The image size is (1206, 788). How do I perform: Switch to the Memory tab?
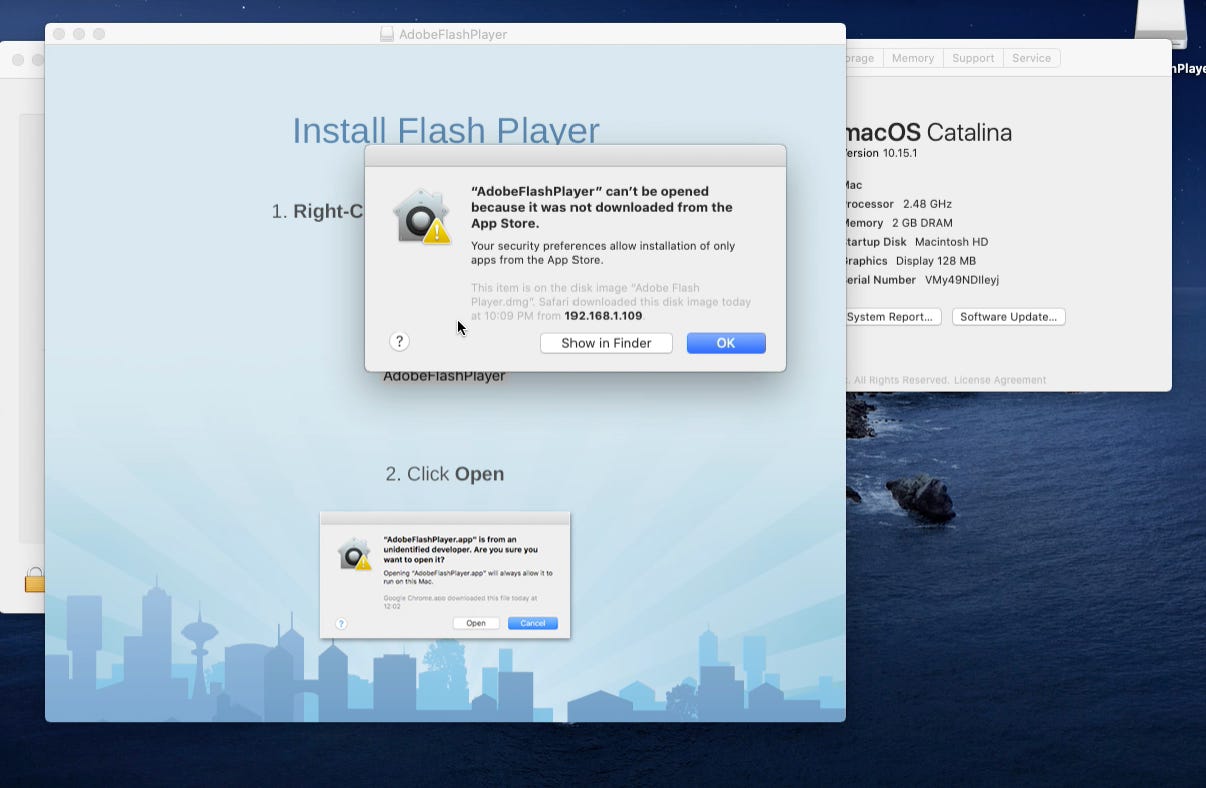(x=913, y=58)
